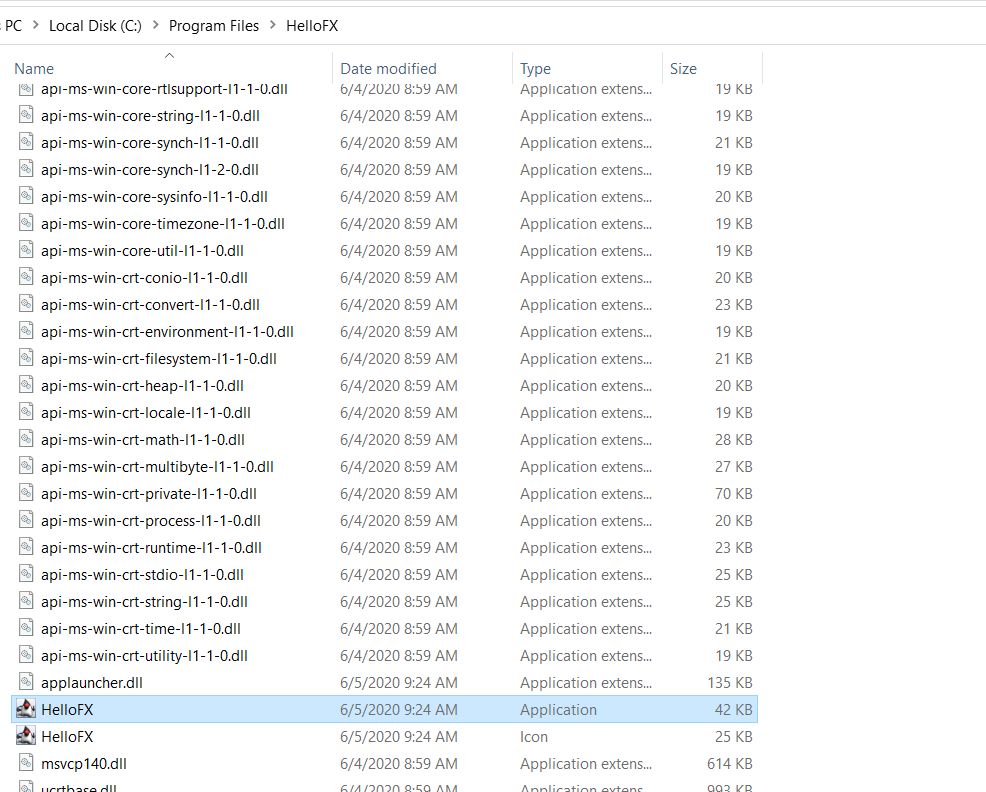
Task: Select file name api-ms-win-crt-environment-l1-1-0.dll
Action: tap(167, 332)
